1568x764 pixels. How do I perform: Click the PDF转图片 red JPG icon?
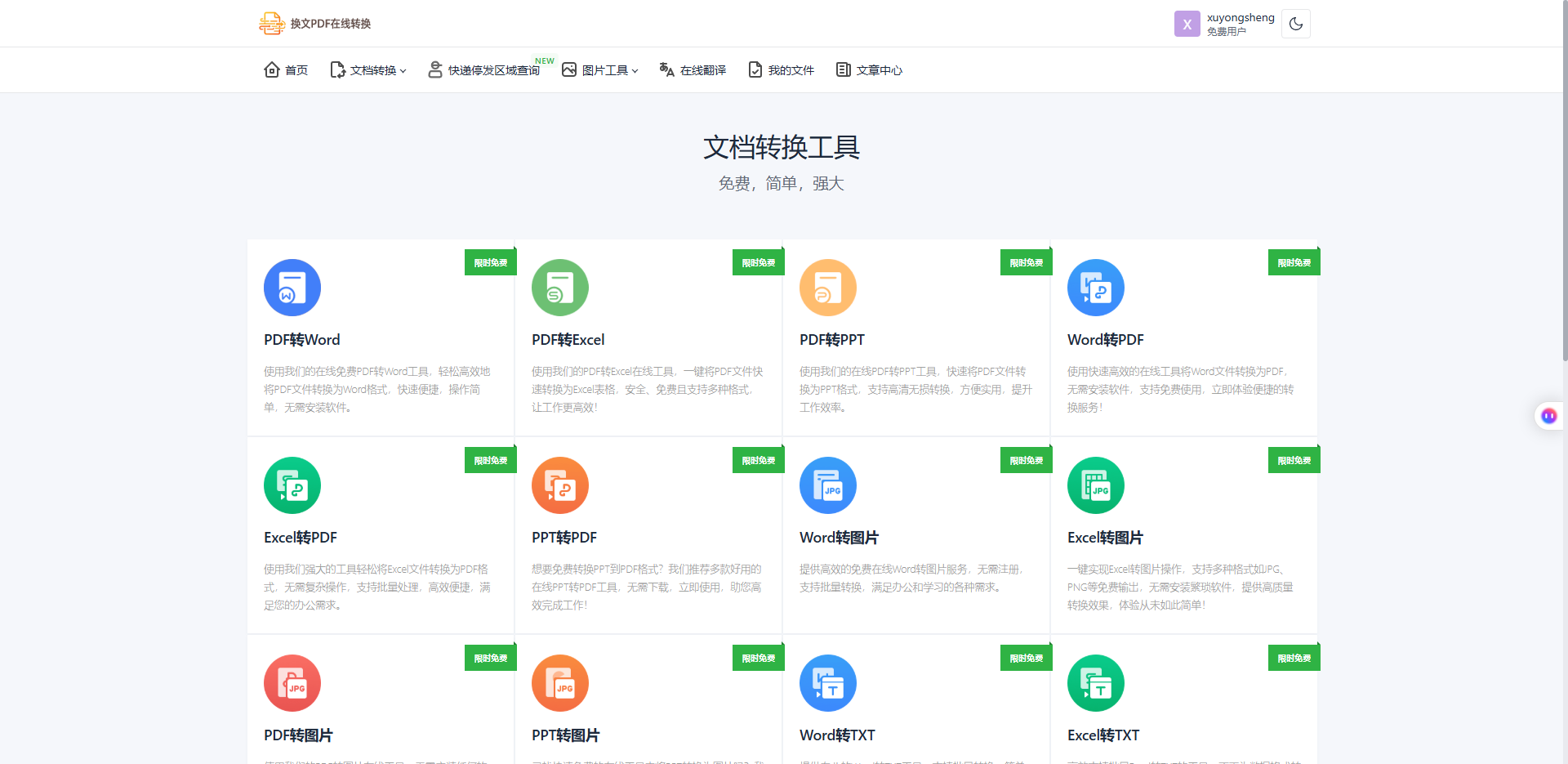[x=292, y=683]
